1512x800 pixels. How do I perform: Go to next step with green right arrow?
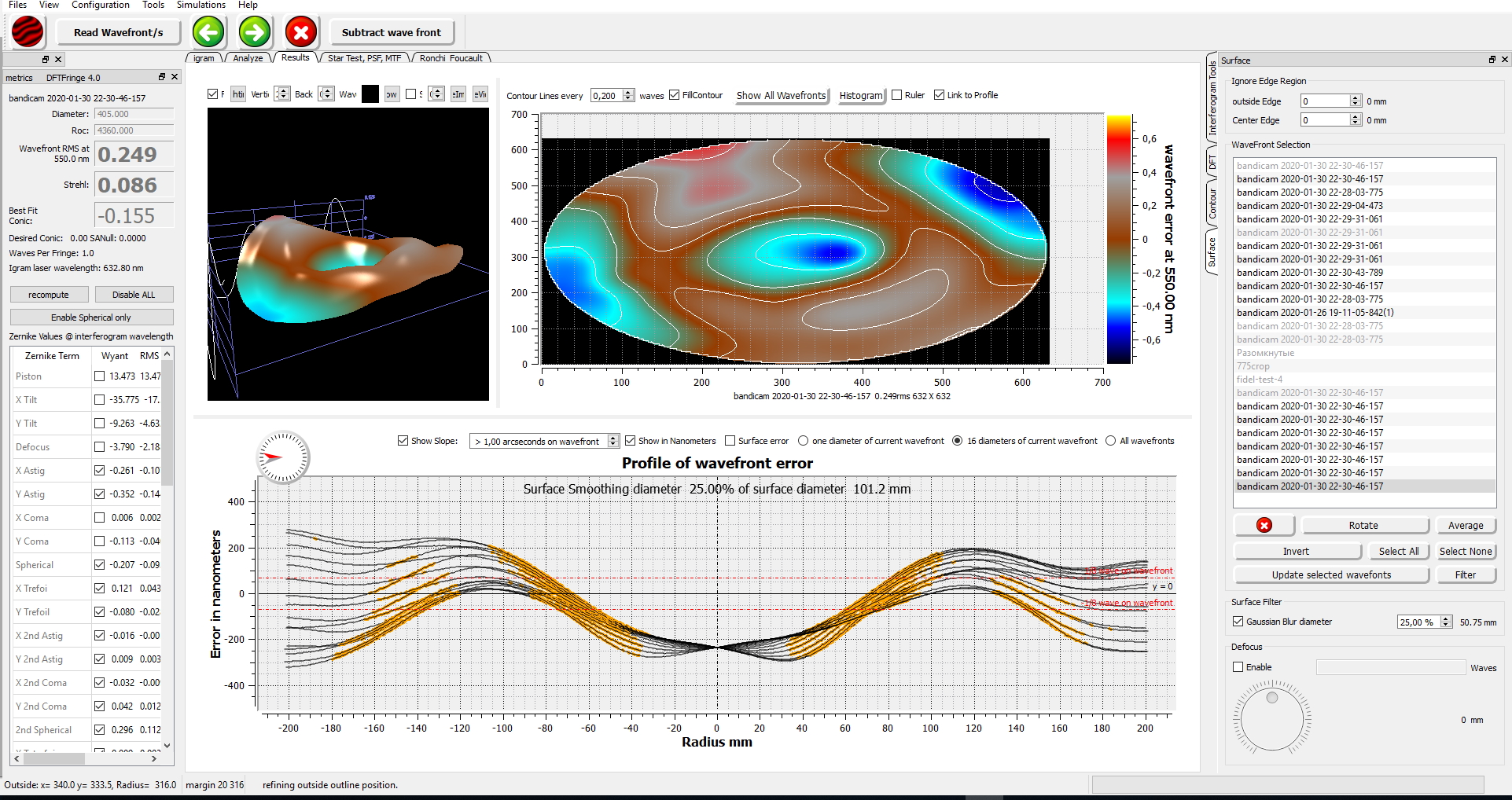tap(254, 32)
